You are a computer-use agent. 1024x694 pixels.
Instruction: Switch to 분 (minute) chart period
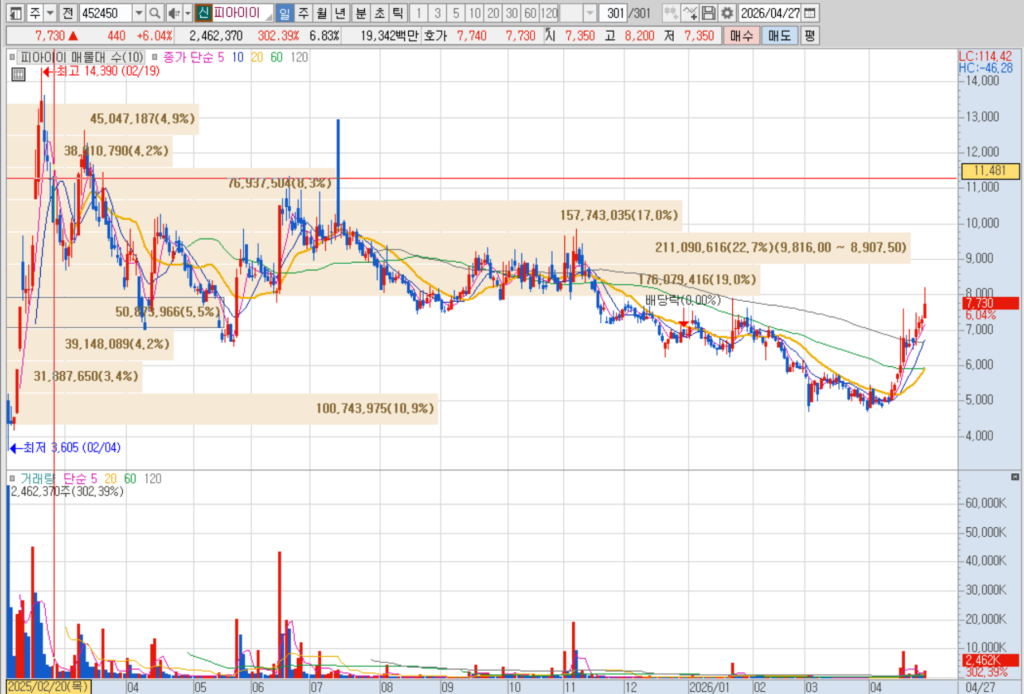coord(360,12)
